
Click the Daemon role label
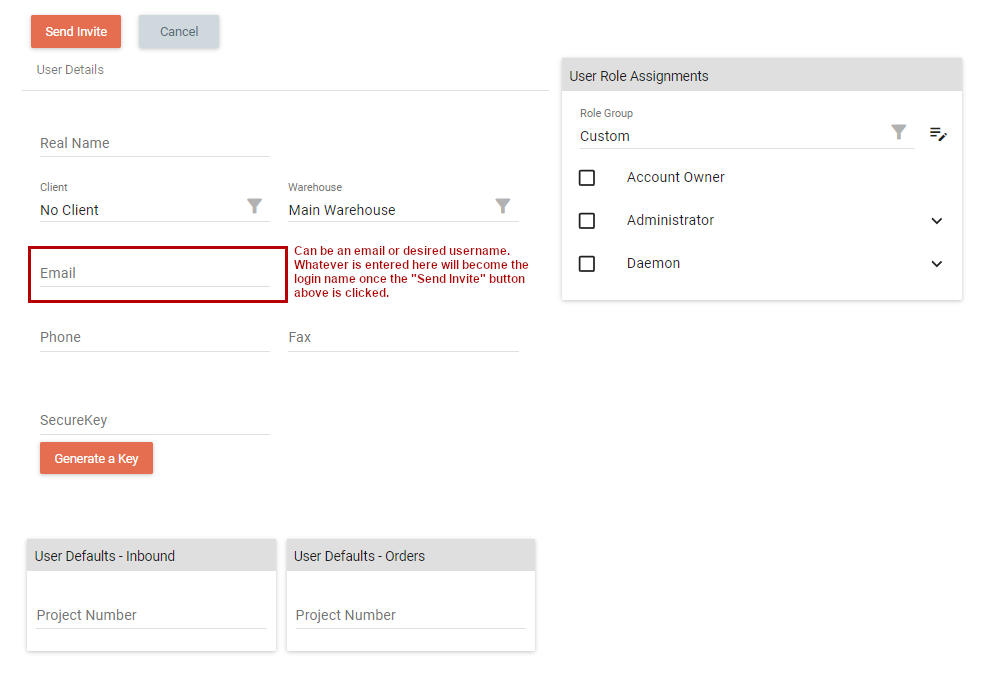[x=653, y=263]
